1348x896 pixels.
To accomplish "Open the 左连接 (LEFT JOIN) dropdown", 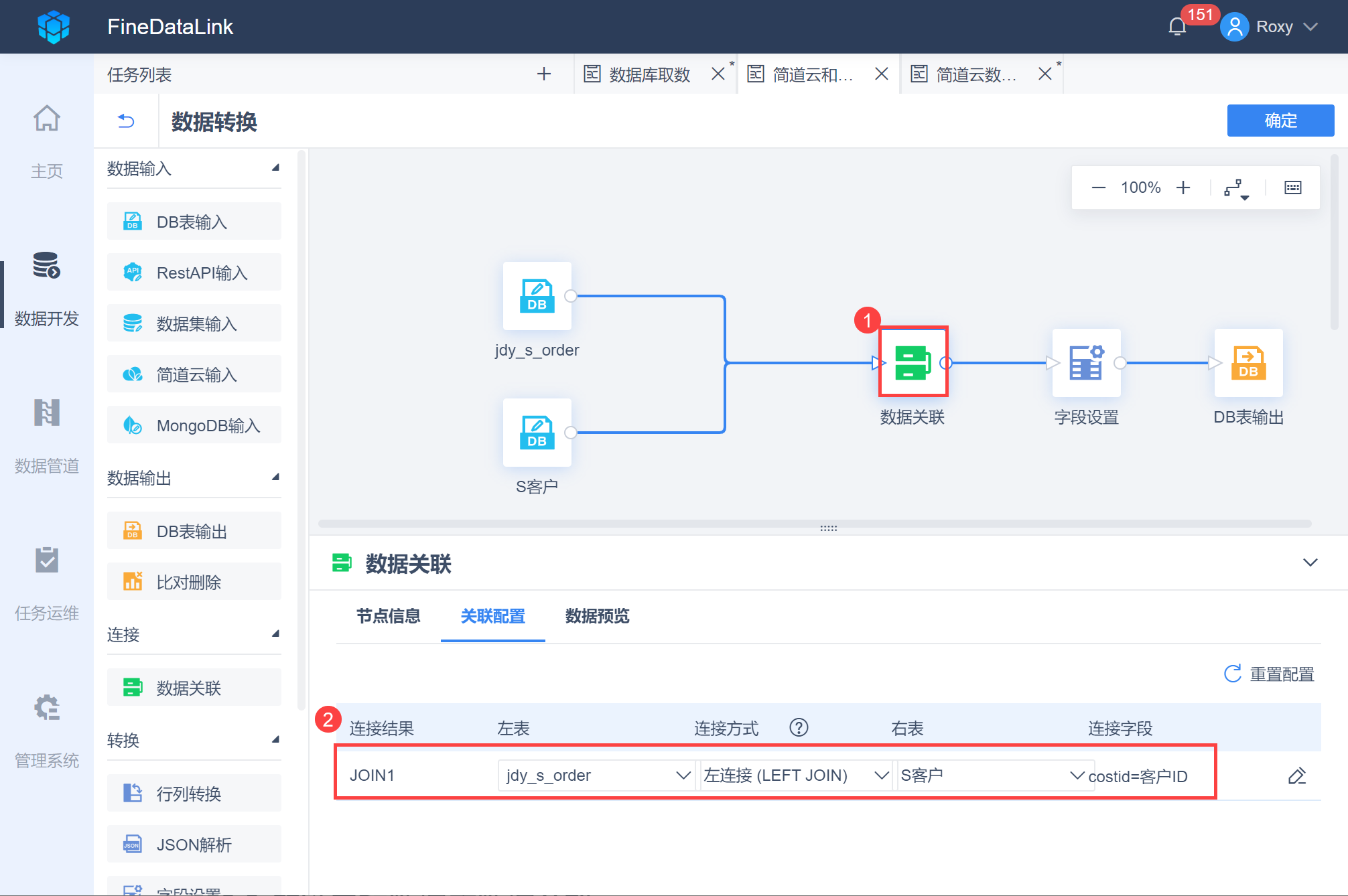I will click(795, 775).
